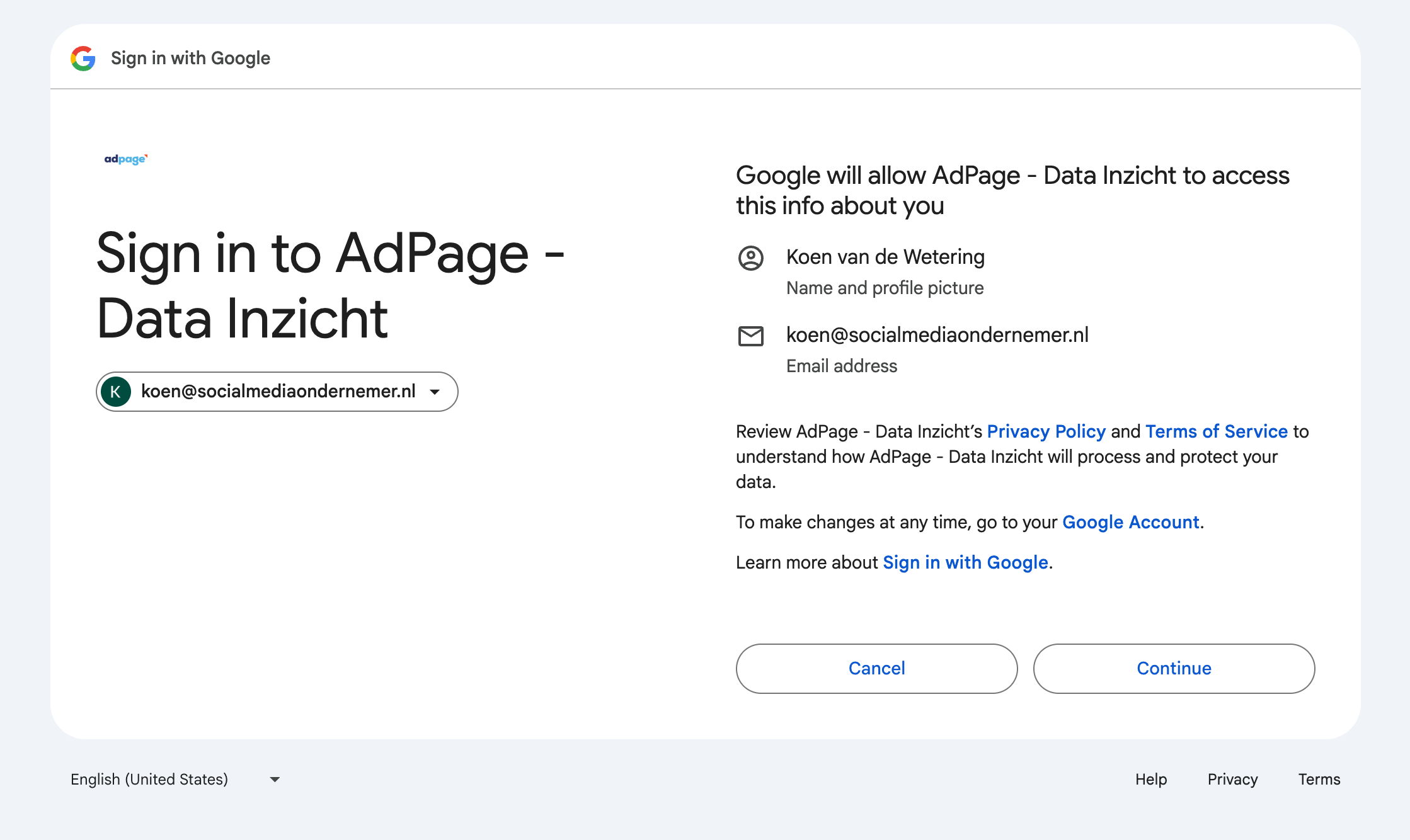
Task: Open Help in the footer
Action: pos(1151,780)
